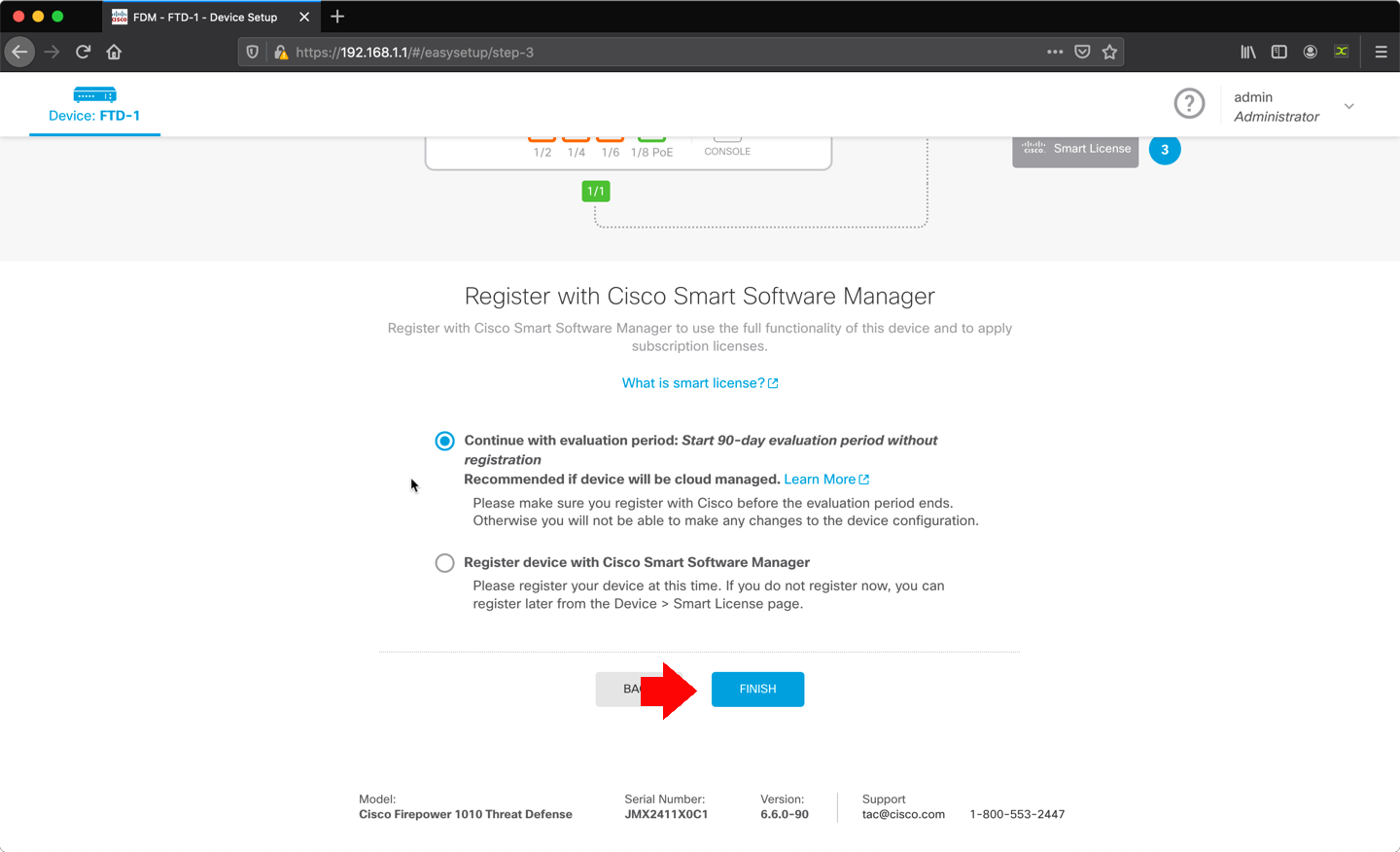Click the browser reload icon
Viewport: 1400px width, 852px height.
(x=83, y=52)
